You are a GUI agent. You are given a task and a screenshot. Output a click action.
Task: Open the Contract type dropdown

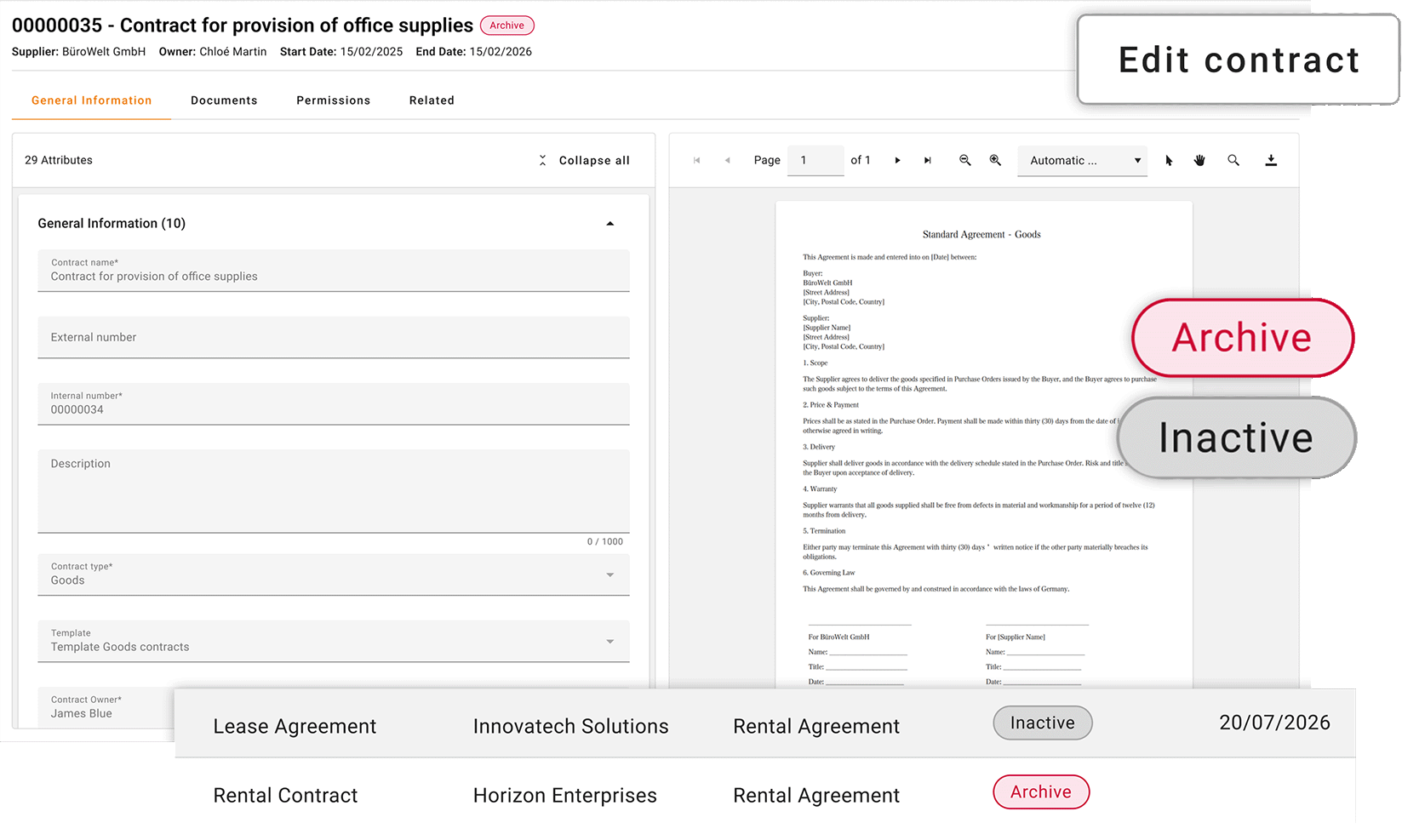point(333,574)
